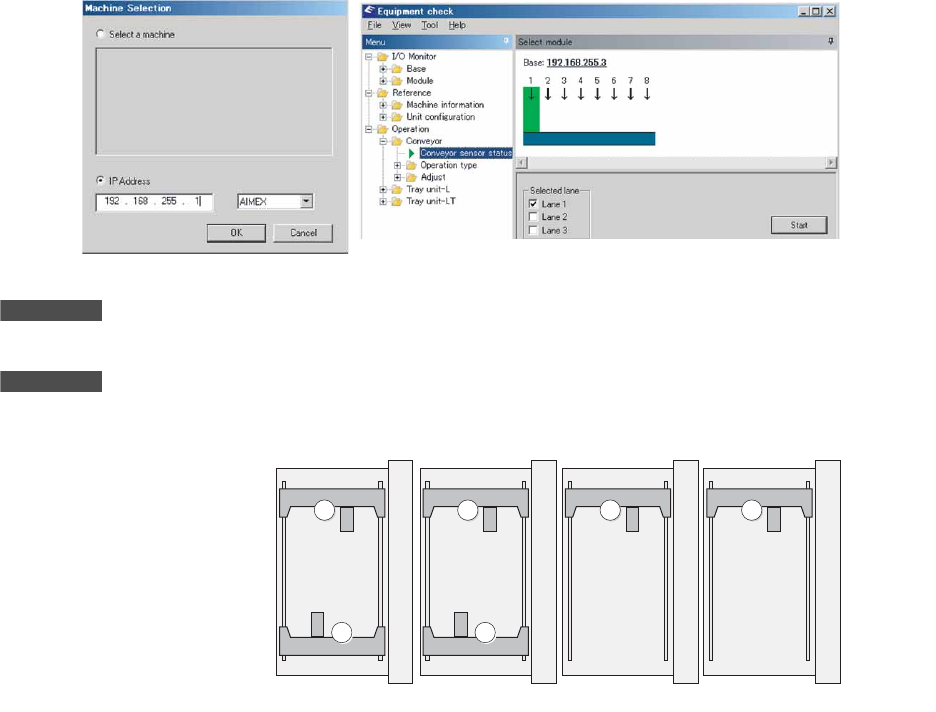This screenshot has width=936, height=712.
Task: Open the Tool menu
Action: click(430, 25)
